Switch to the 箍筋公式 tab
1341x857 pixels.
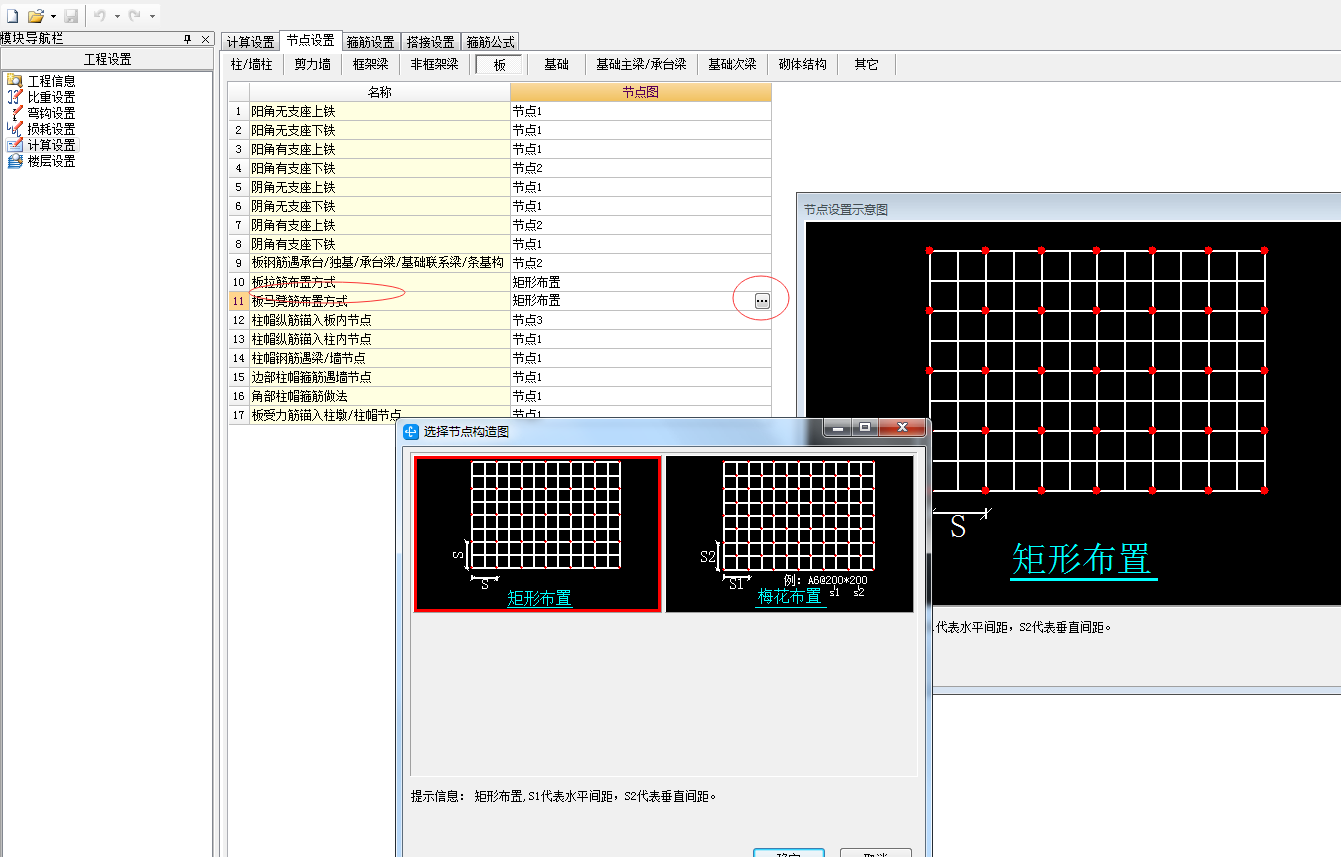[491, 42]
